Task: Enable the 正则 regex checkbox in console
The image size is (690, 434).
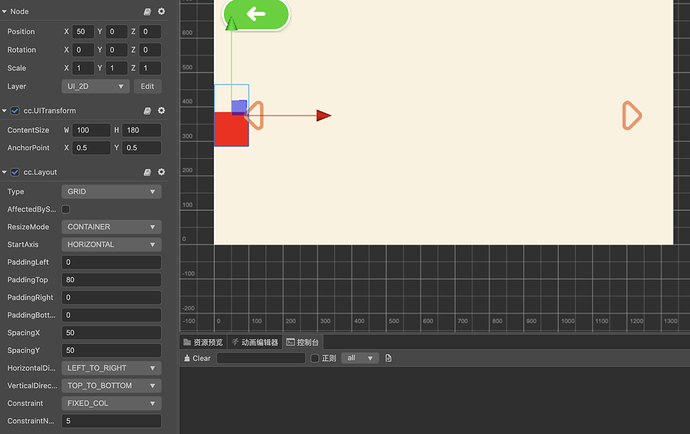Action: click(315, 358)
